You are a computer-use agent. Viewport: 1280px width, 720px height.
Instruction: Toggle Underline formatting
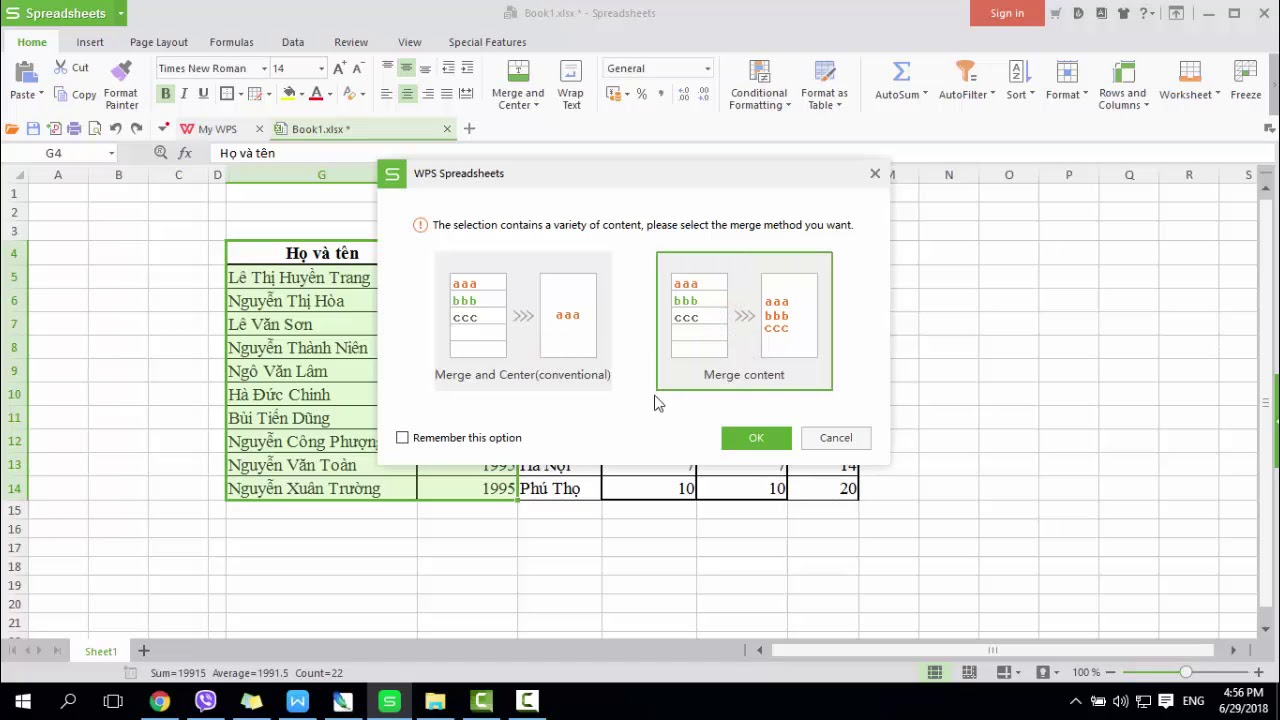point(203,94)
